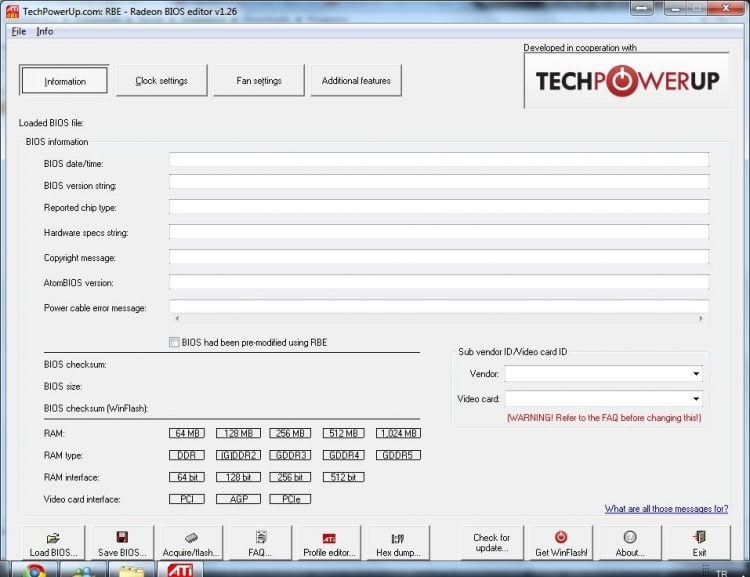Click the RBE title bar application icon
750x577 pixels.
(12, 11)
